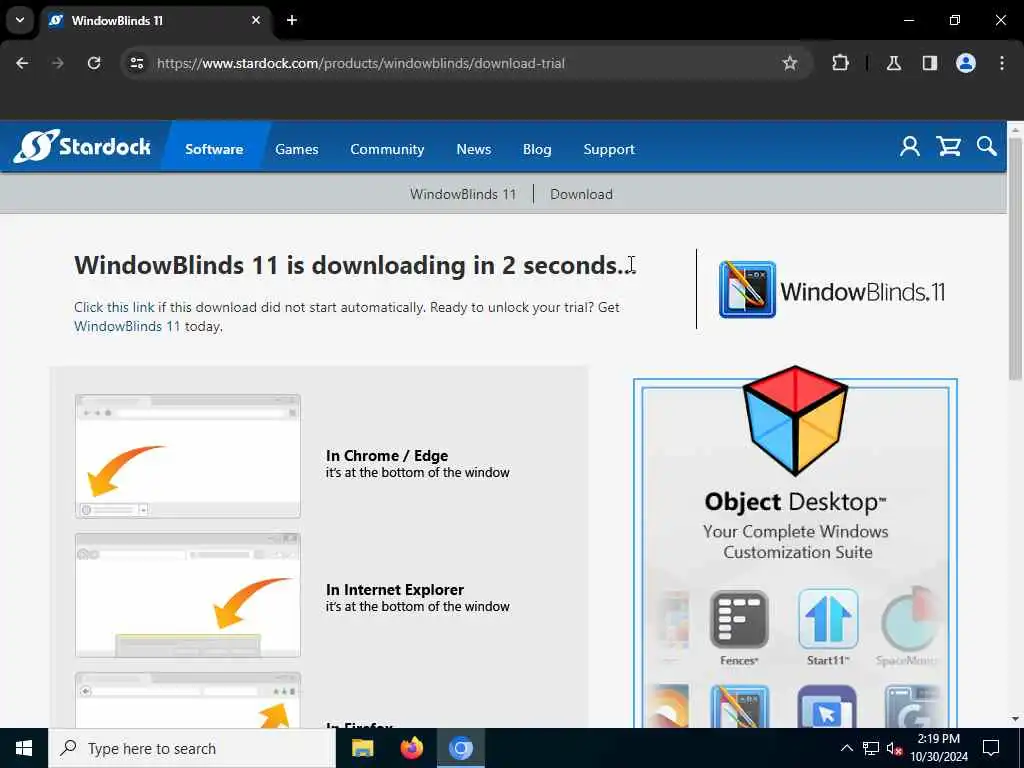Click the WindowBlinds 11 product logo
1024x768 pixels.
[x=832, y=290]
